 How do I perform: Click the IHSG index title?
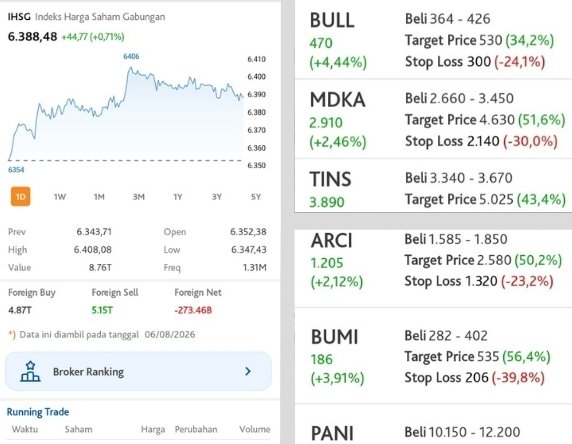coord(19,17)
